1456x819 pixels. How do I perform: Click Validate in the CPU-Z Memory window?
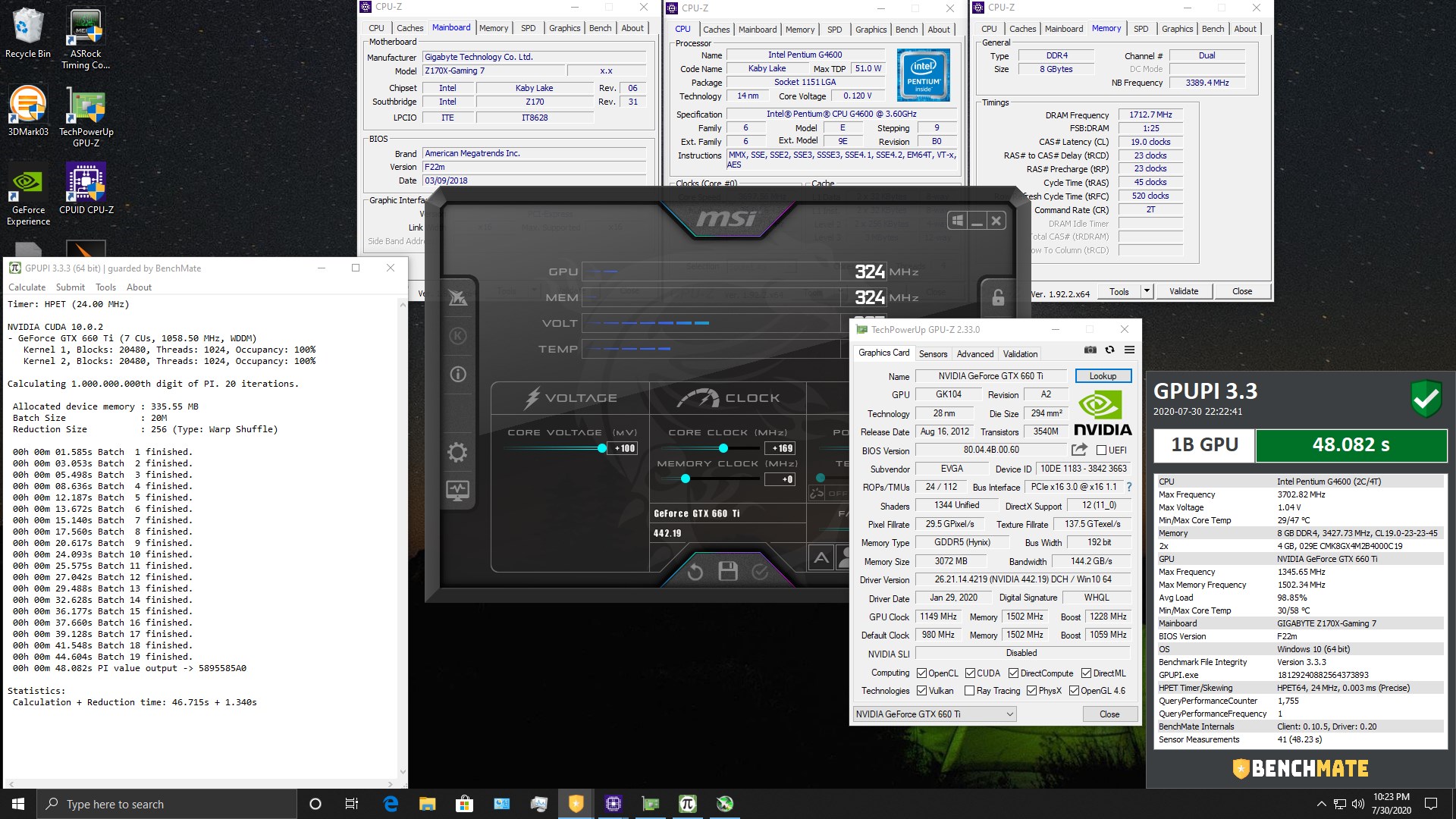point(1183,291)
